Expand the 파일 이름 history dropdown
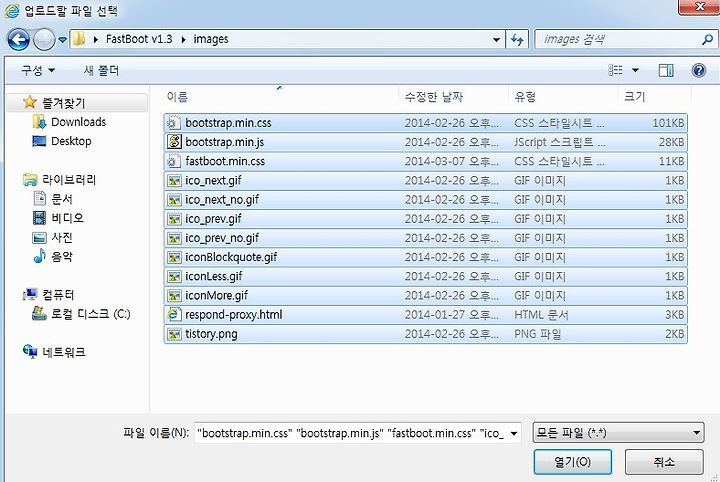 click(514, 433)
